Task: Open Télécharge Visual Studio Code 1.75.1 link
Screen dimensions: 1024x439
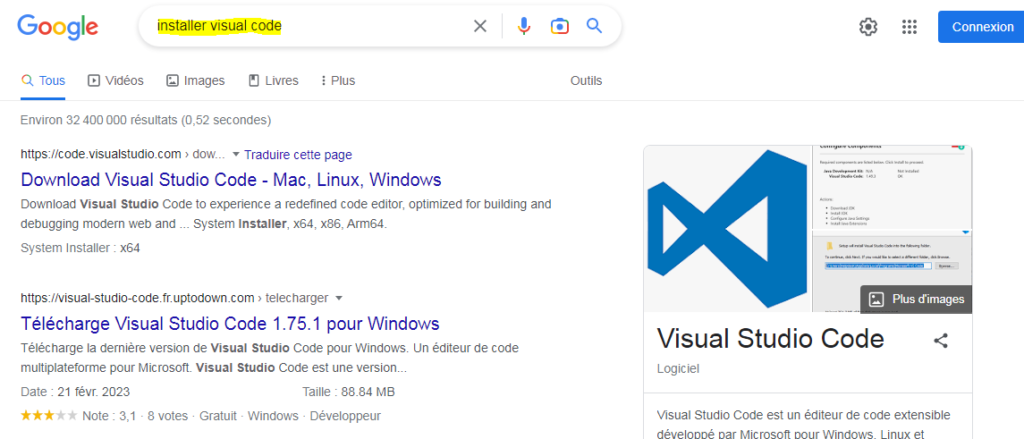Action: (x=230, y=323)
